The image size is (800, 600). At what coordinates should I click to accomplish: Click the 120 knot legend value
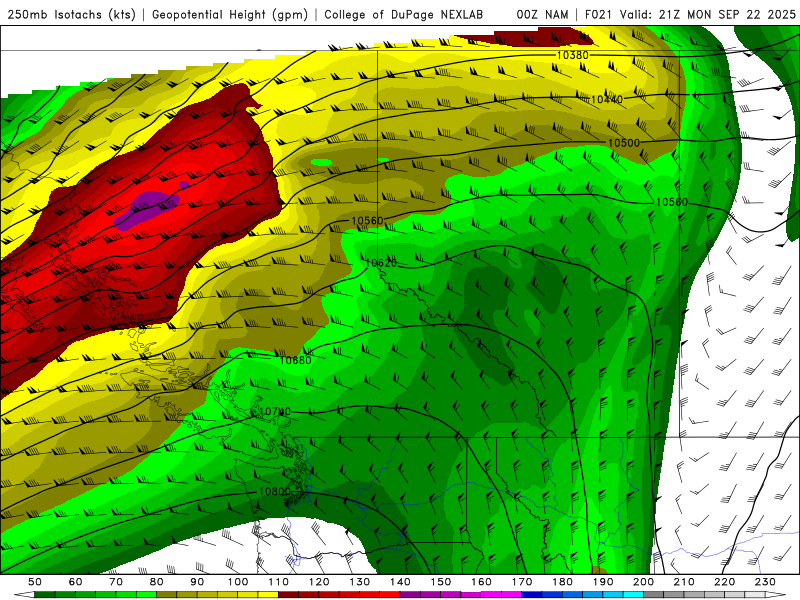(x=319, y=582)
